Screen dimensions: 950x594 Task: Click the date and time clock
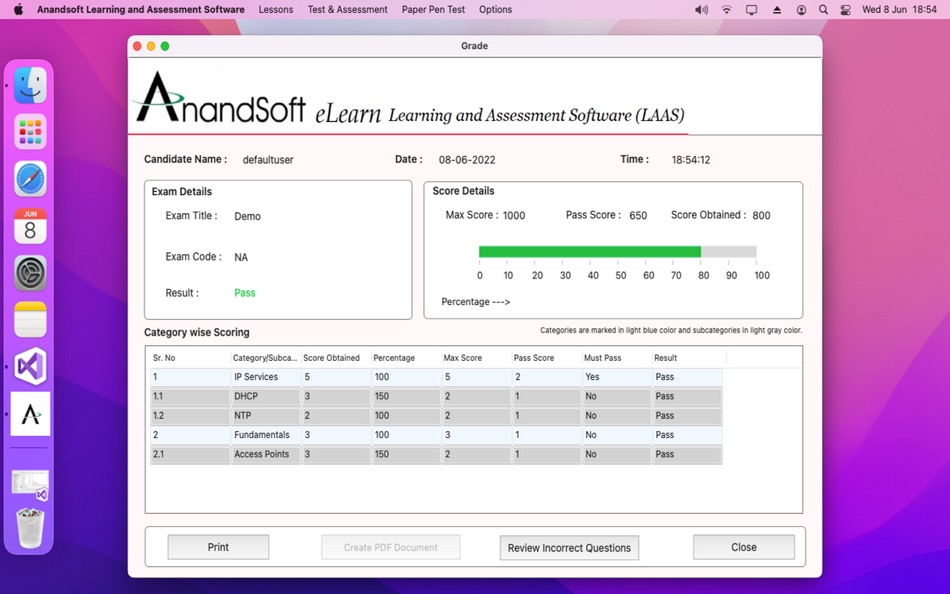coord(899,10)
